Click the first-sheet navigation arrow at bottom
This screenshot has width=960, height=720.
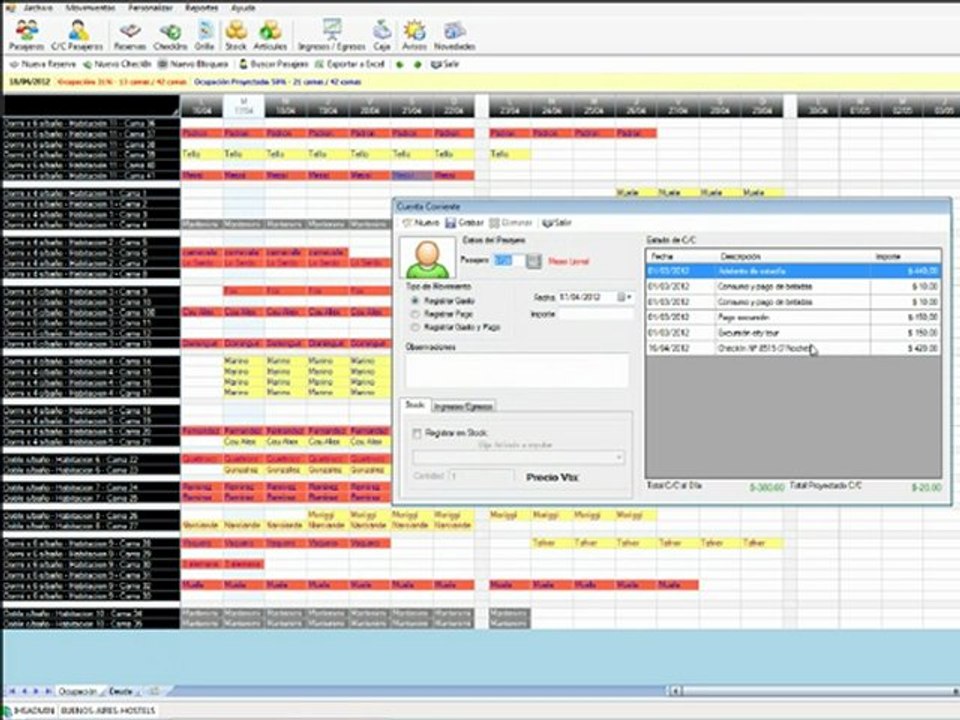tap(12, 691)
